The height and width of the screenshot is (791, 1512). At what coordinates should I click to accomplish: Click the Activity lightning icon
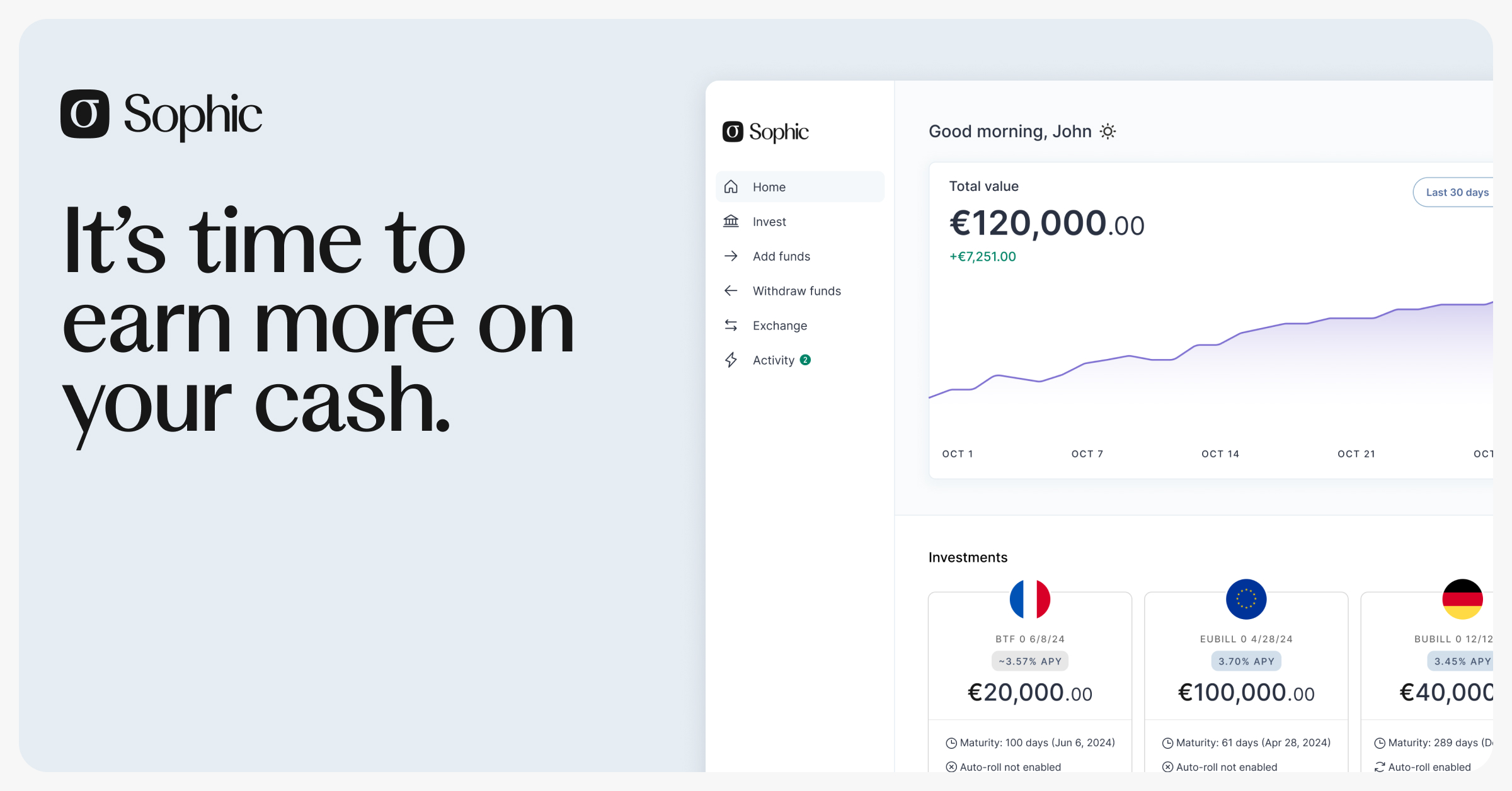[731, 360]
